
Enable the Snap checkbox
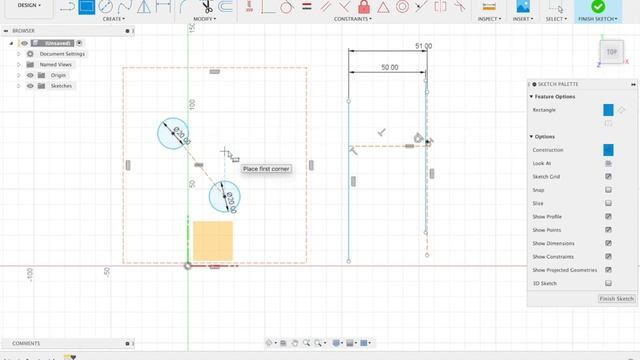coord(608,190)
